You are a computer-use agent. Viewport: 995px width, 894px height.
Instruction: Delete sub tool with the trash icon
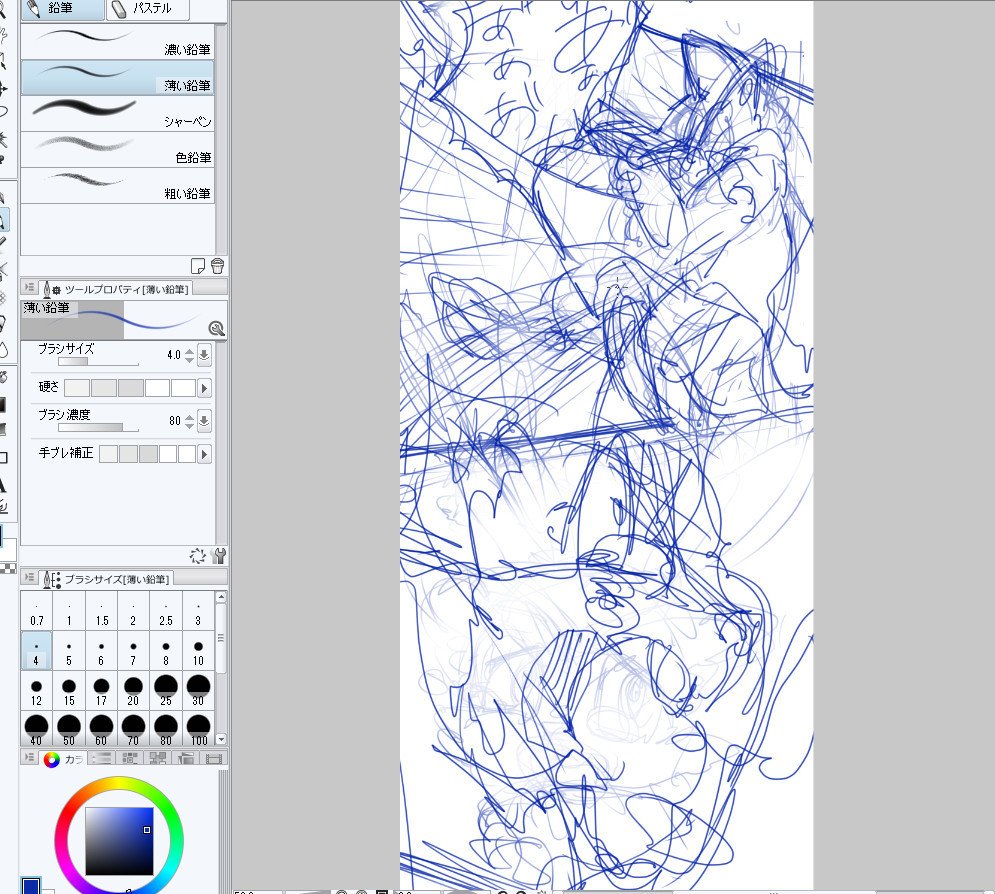[217, 266]
